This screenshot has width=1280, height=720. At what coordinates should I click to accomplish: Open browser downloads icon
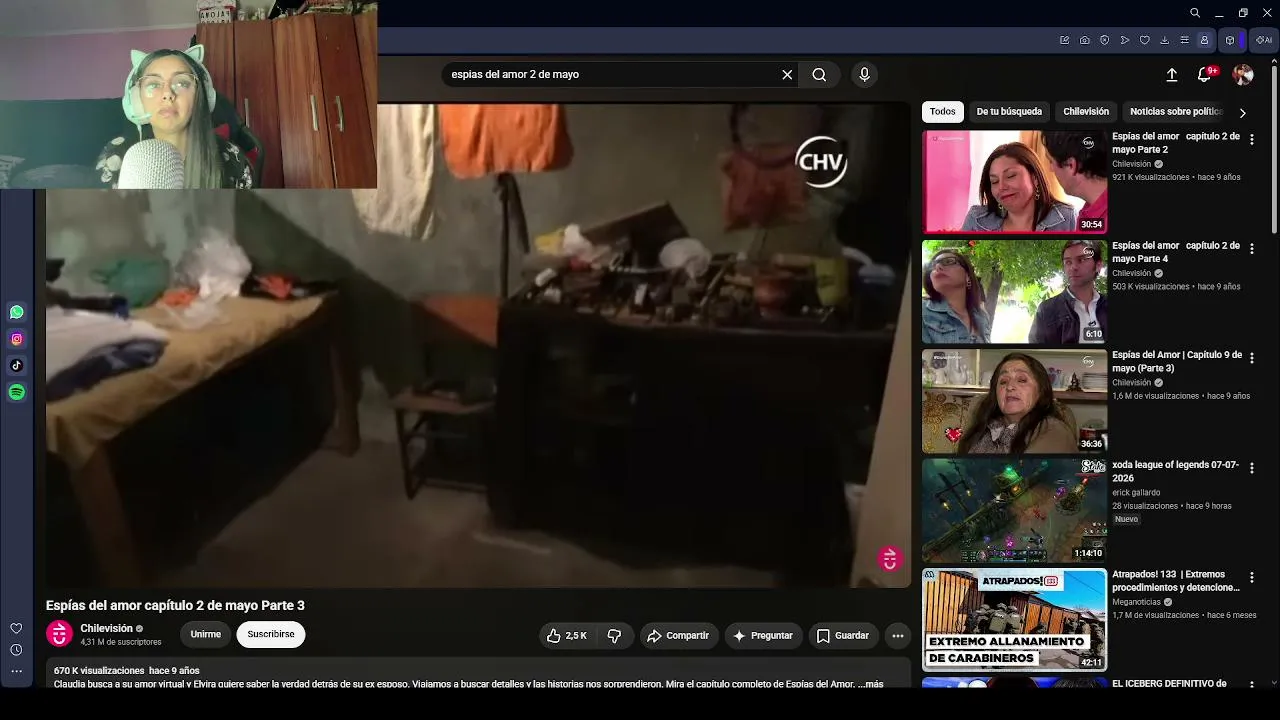pyautogui.click(x=1164, y=40)
